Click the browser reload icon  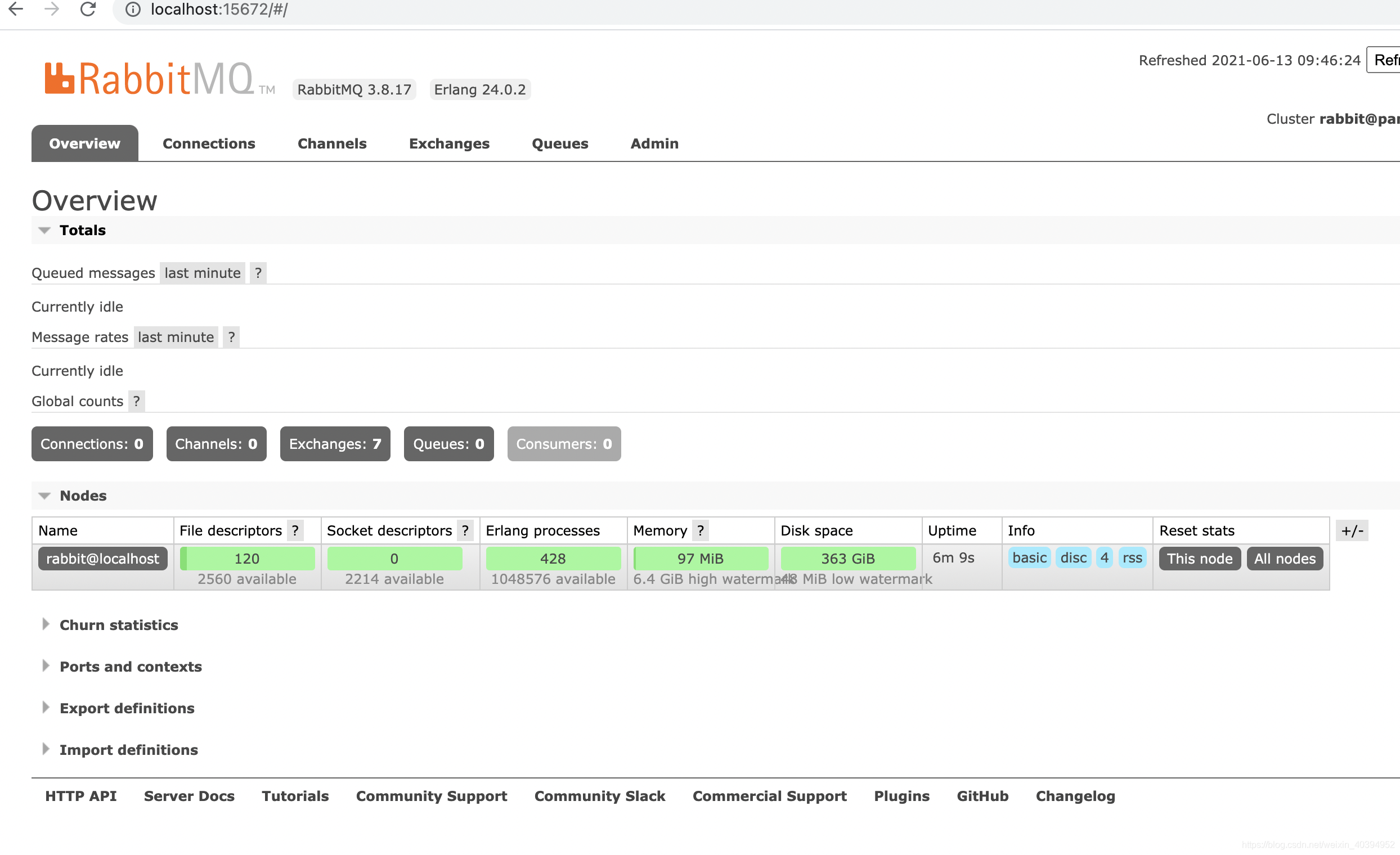click(x=88, y=9)
